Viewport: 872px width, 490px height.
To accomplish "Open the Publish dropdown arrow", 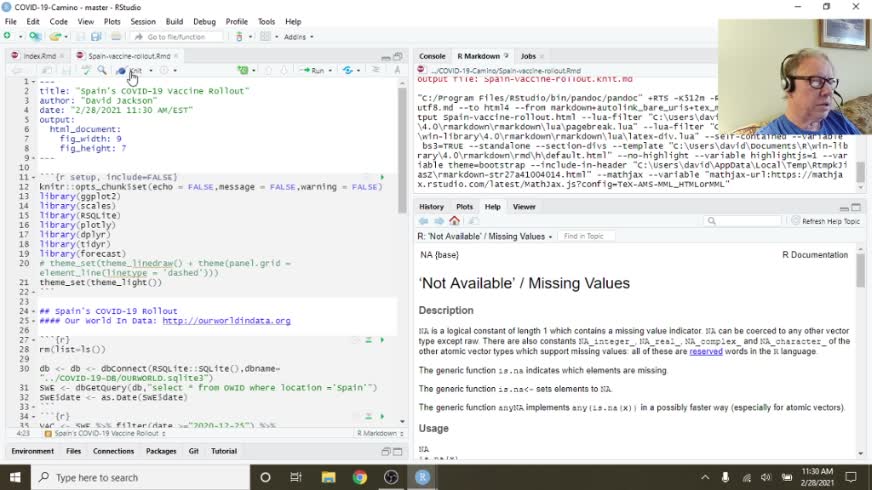I will click(x=359, y=71).
